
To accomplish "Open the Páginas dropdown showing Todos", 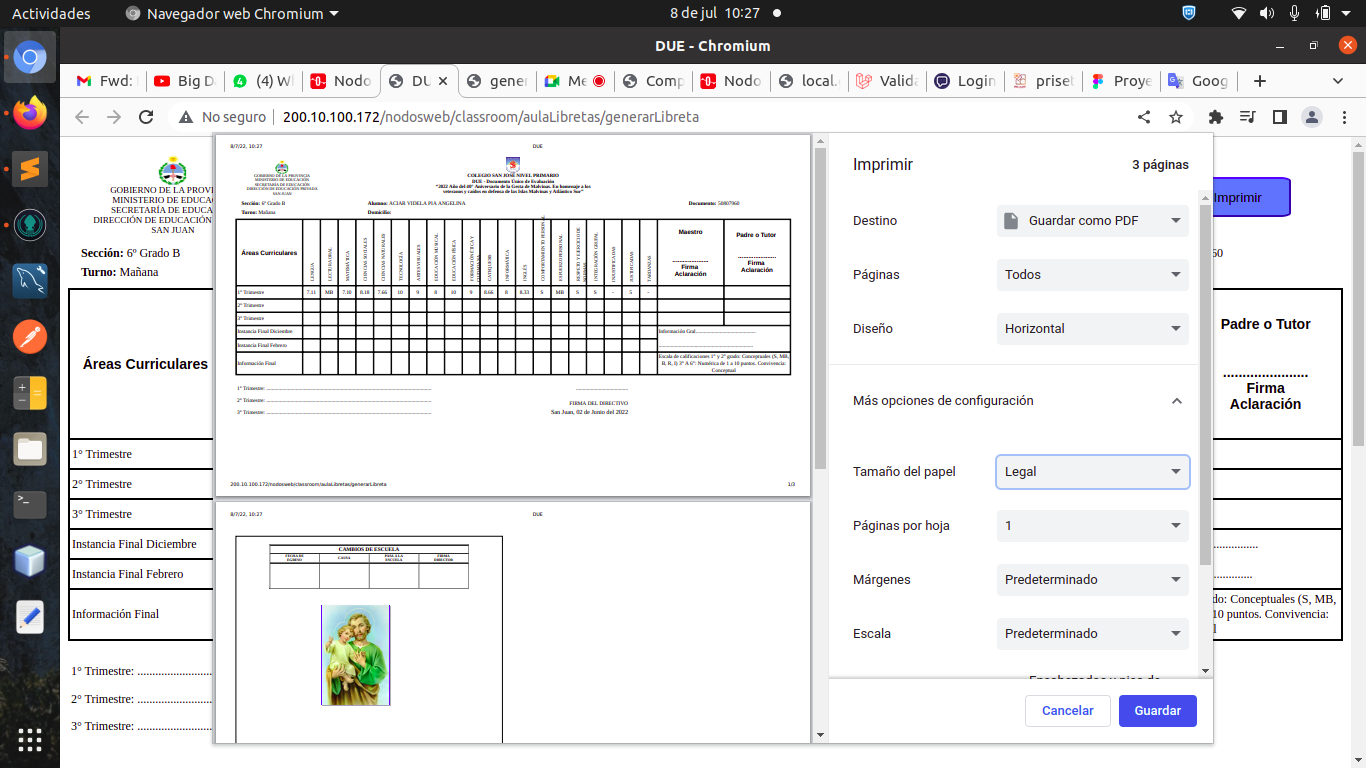I will click(x=1092, y=275).
